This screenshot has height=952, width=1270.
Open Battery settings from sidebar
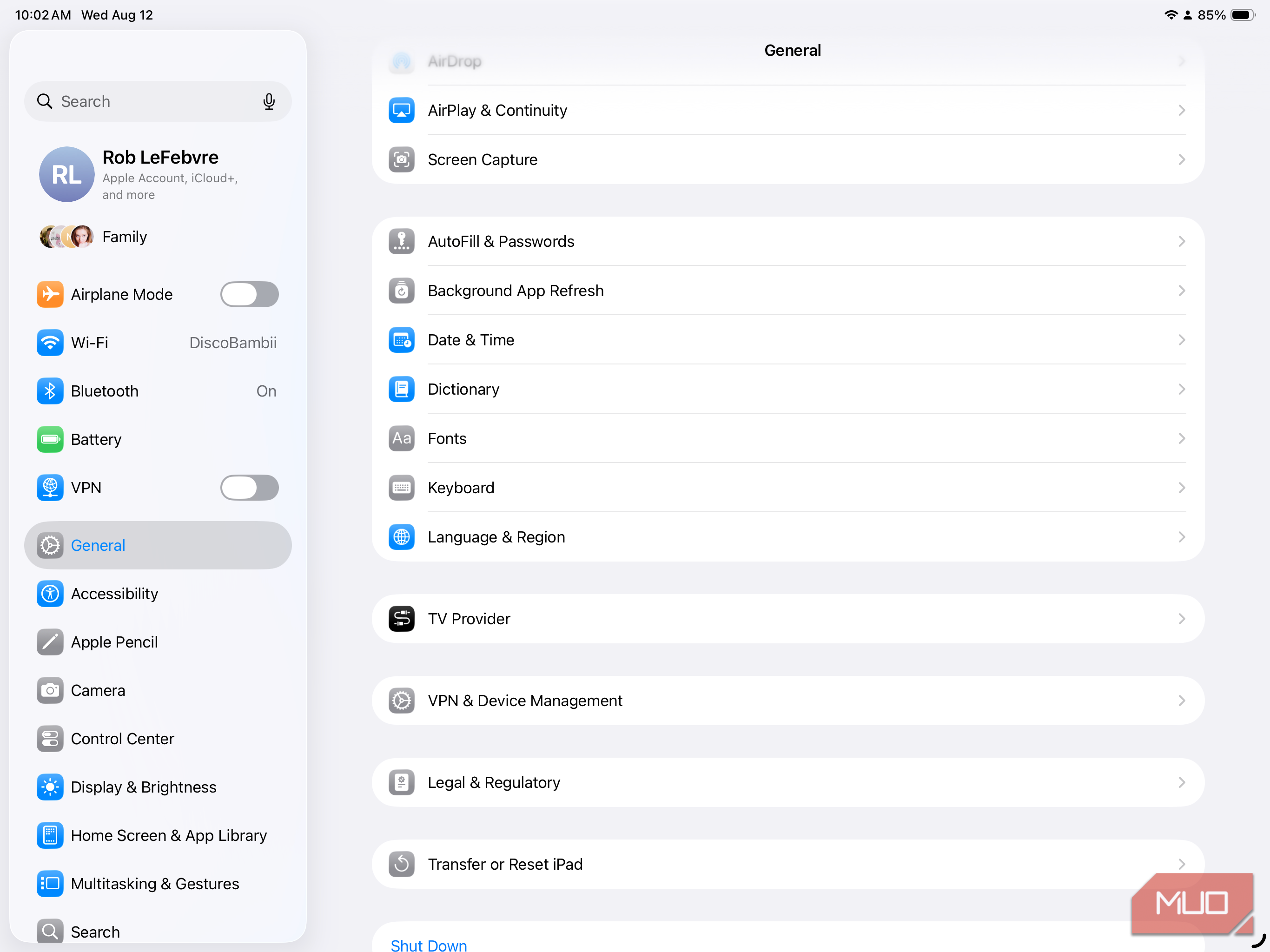[158, 439]
